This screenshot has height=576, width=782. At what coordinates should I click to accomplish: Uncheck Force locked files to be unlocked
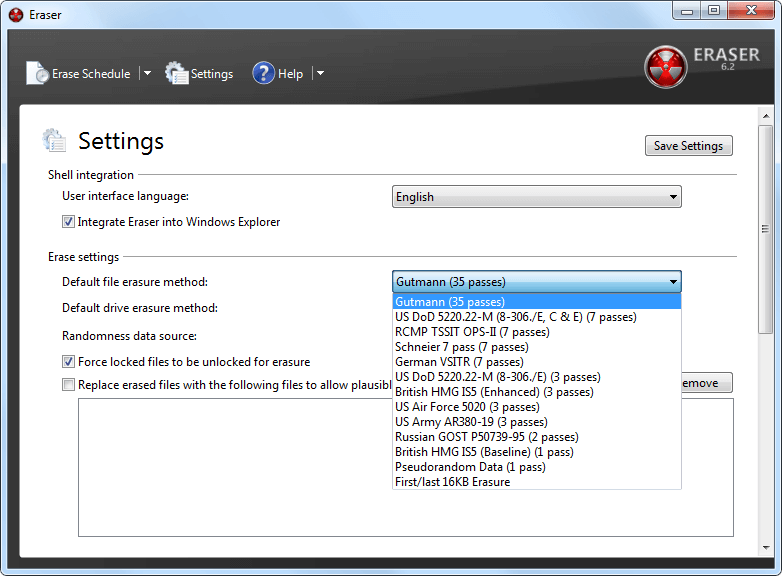click(68, 362)
